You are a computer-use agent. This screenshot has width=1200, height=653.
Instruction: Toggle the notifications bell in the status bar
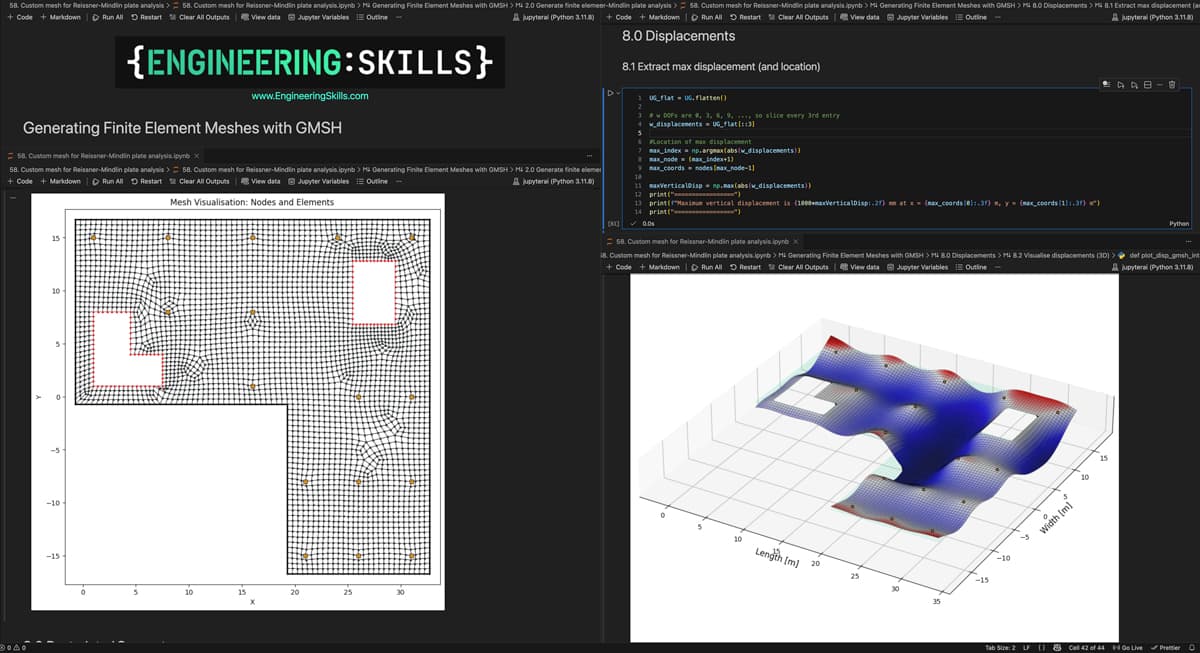pyautogui.click(x=1191, y=647)
